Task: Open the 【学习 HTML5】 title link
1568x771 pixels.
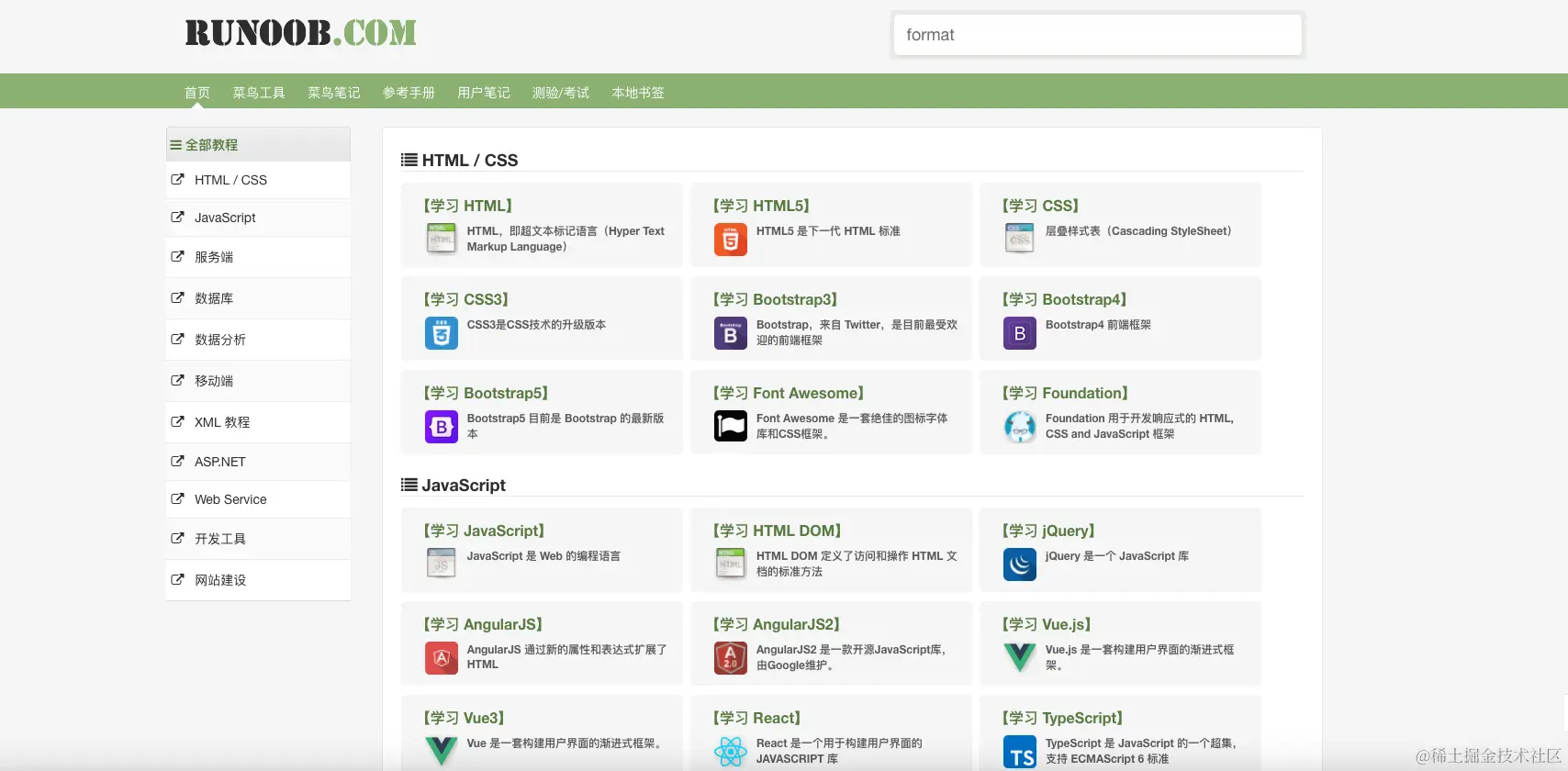Action: 762,206
